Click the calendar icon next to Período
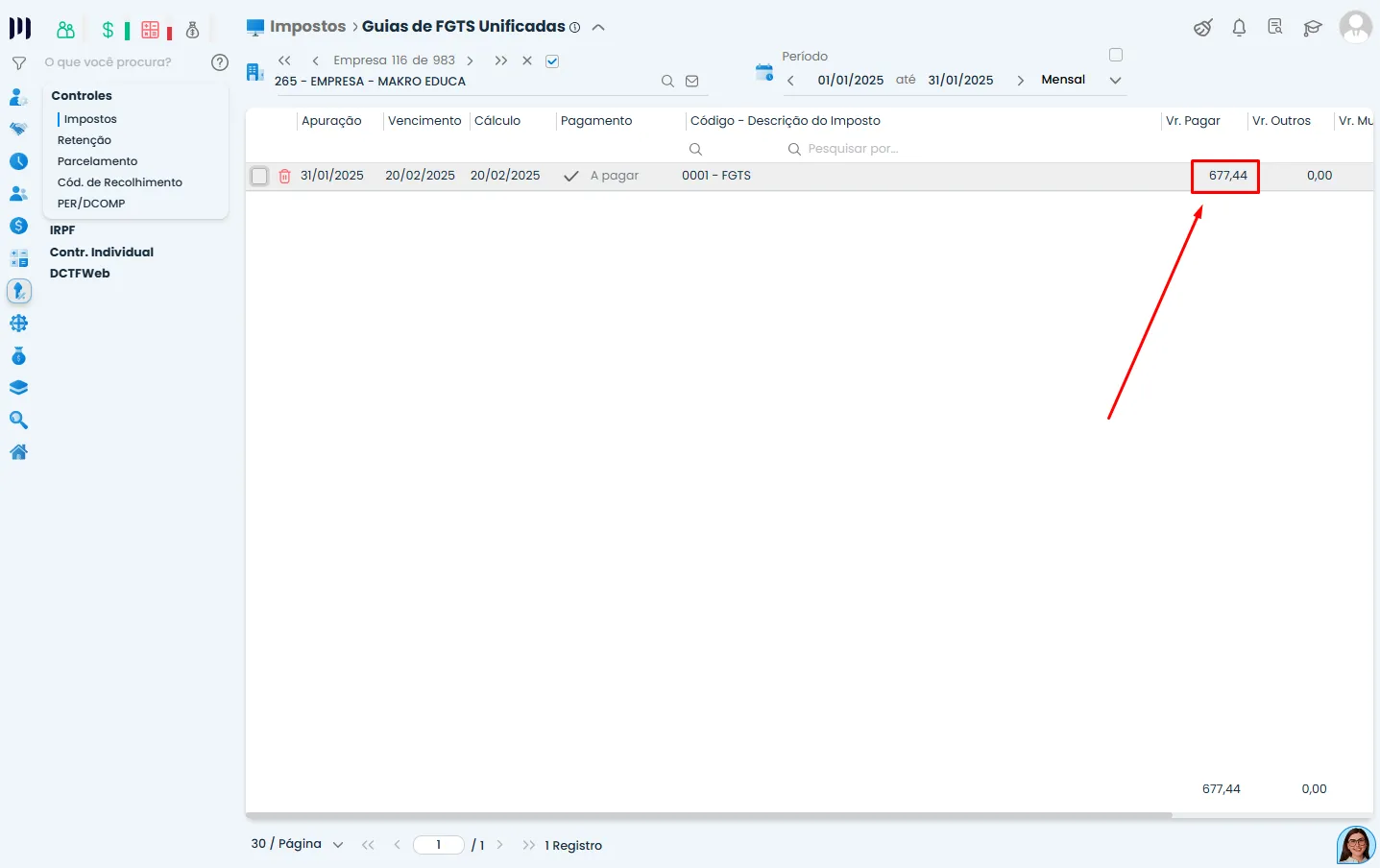The width and height of the screenshot is (1380, 868). point(764,72)
